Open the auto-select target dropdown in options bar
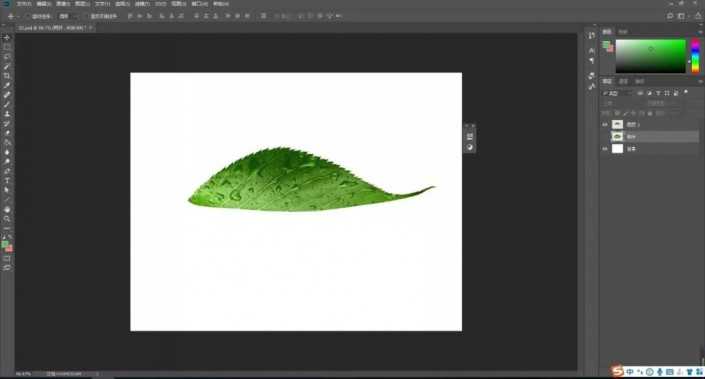This screenshot has height=379, width=705. pyautogui.click(x=68, y=16)
